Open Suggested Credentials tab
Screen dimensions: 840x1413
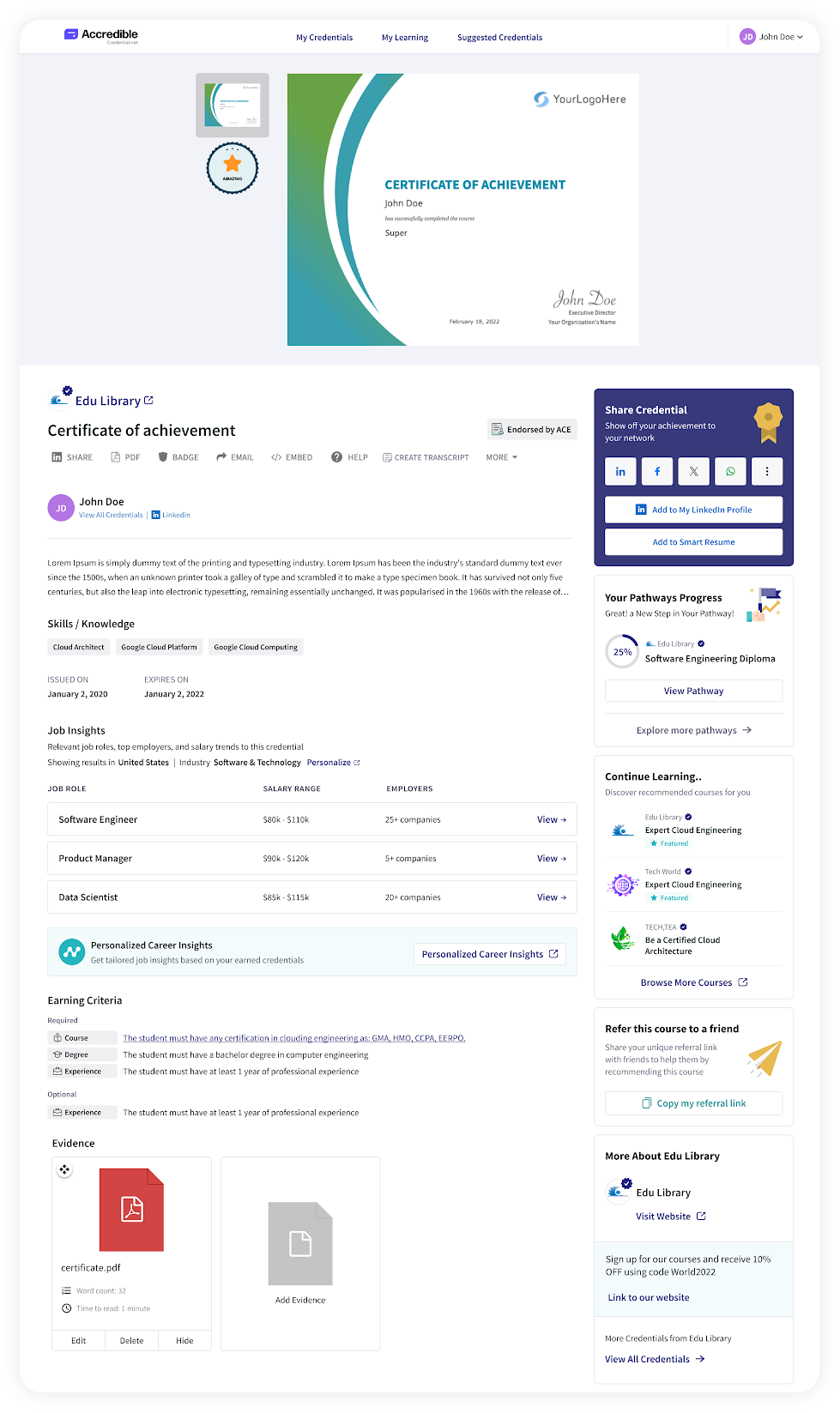click(499, 38)
